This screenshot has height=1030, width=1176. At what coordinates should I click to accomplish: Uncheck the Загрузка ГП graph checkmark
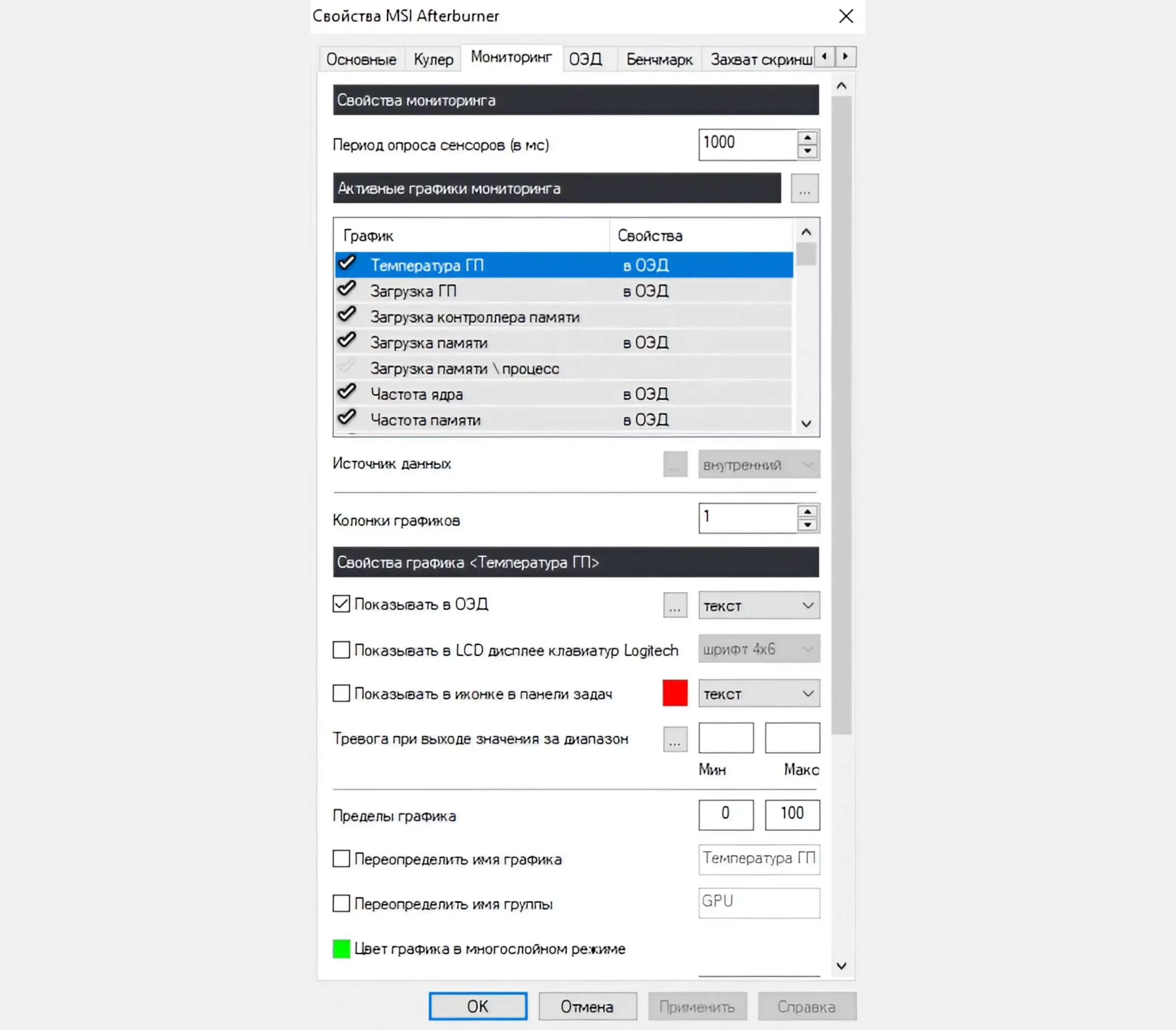(x=346, y=289)
